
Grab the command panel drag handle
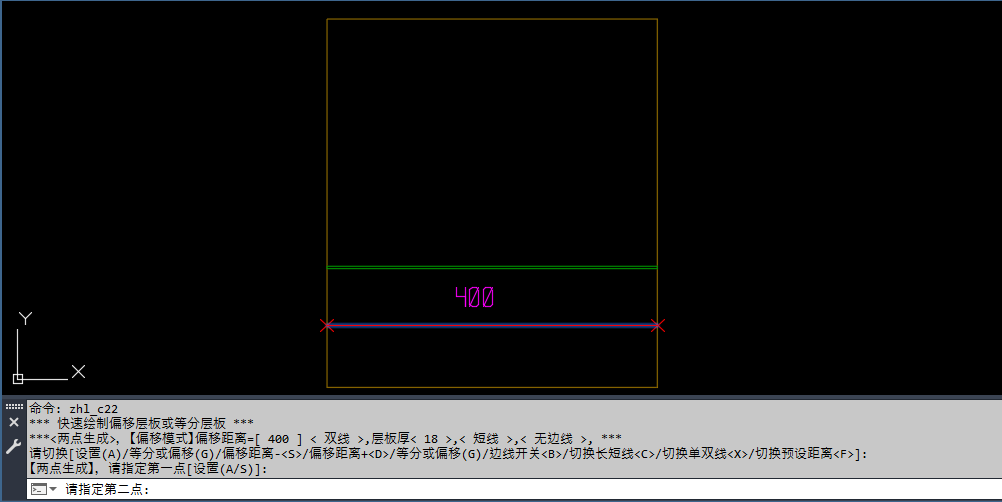click(x=14, y=406)
